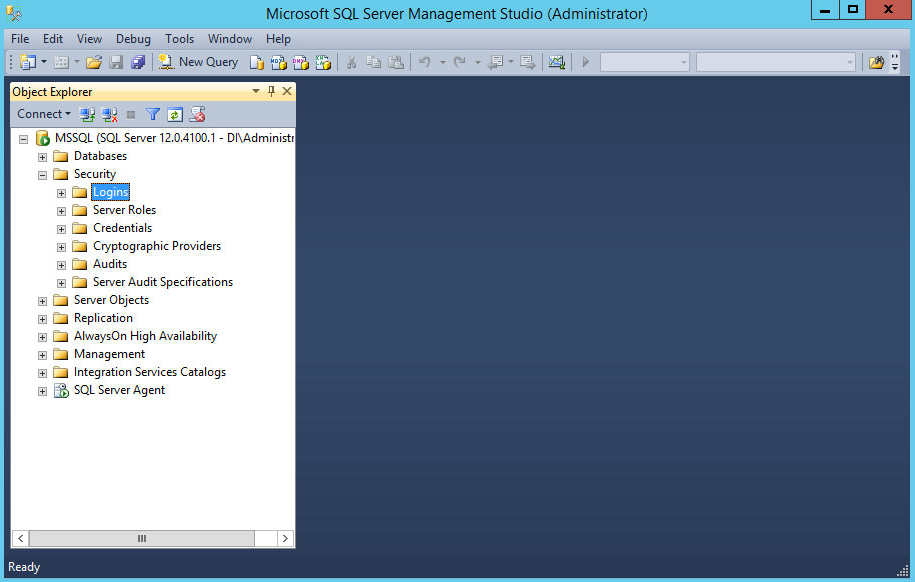
Task: Expand the Databases folder node
Action: tap(42, 157)
